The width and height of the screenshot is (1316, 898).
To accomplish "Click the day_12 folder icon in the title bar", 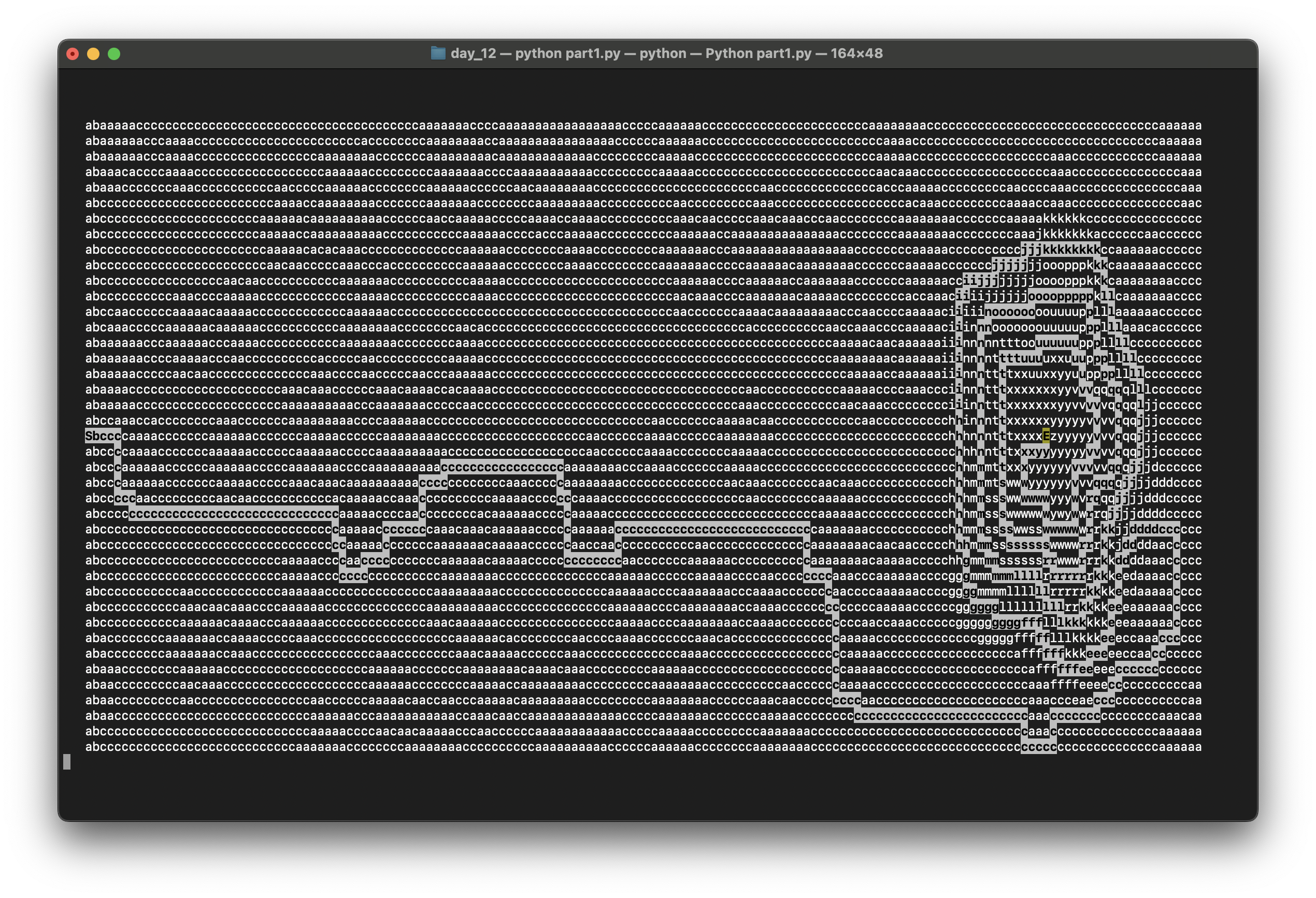I will click(x=438, y=54).
